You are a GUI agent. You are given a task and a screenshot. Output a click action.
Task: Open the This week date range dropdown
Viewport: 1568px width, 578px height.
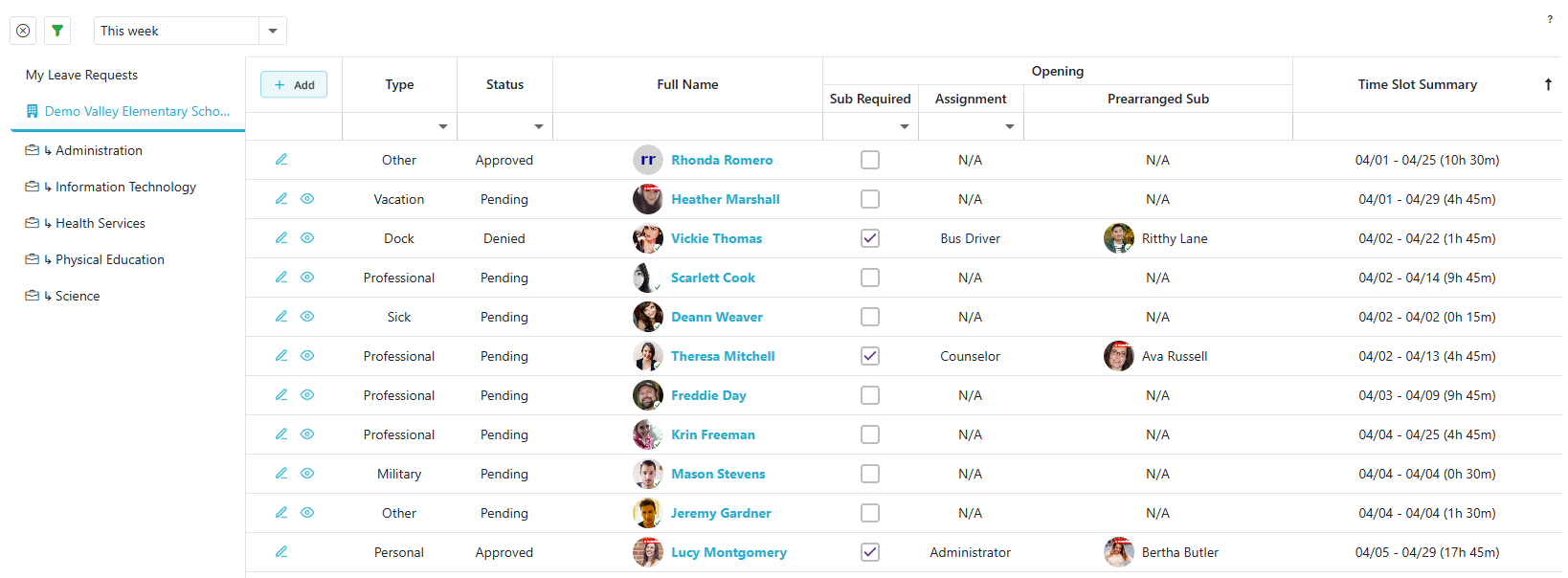[x=273, y=31]
